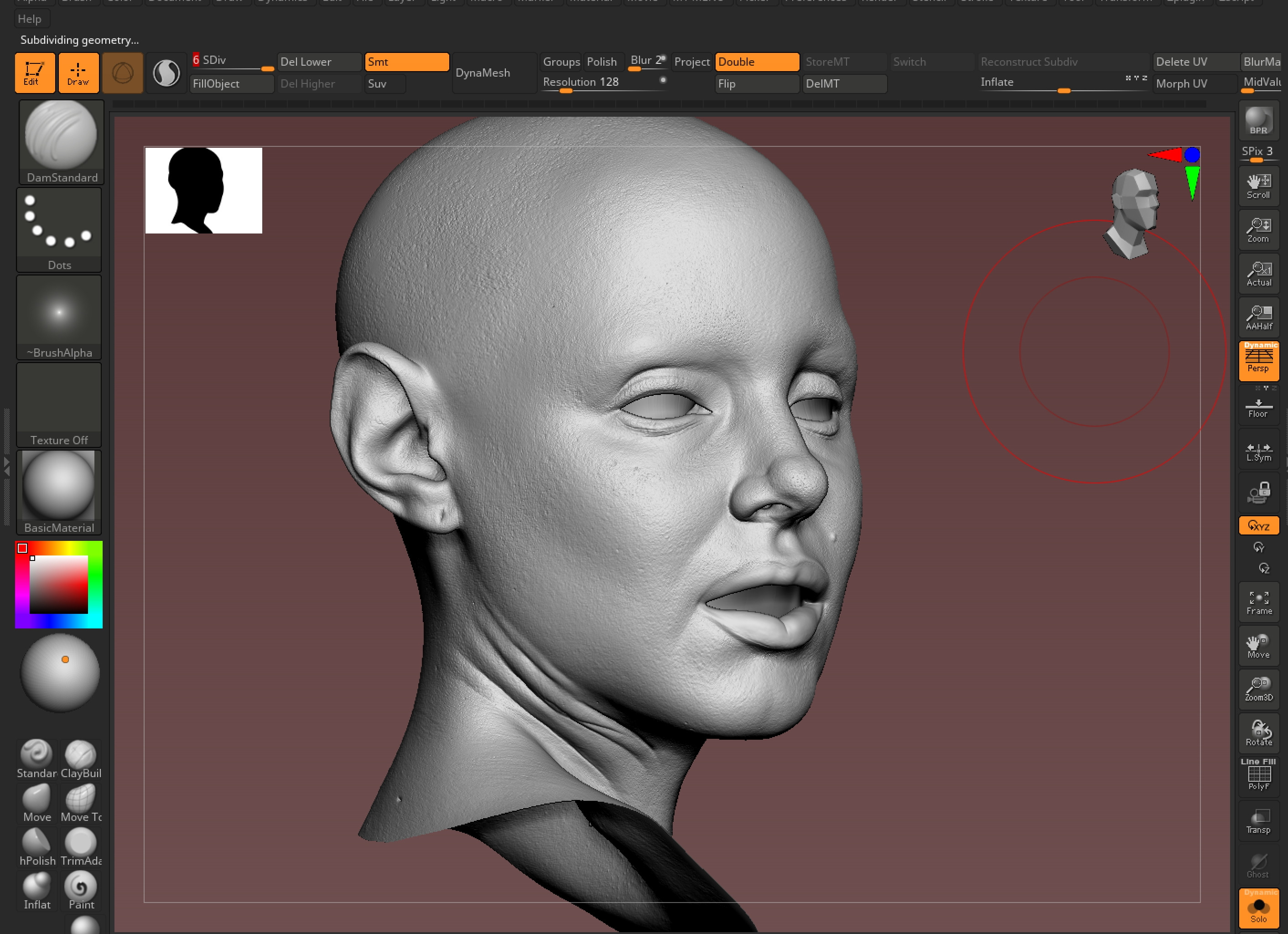Select the Paint brush
The image size is (1288, 934).
81,890
